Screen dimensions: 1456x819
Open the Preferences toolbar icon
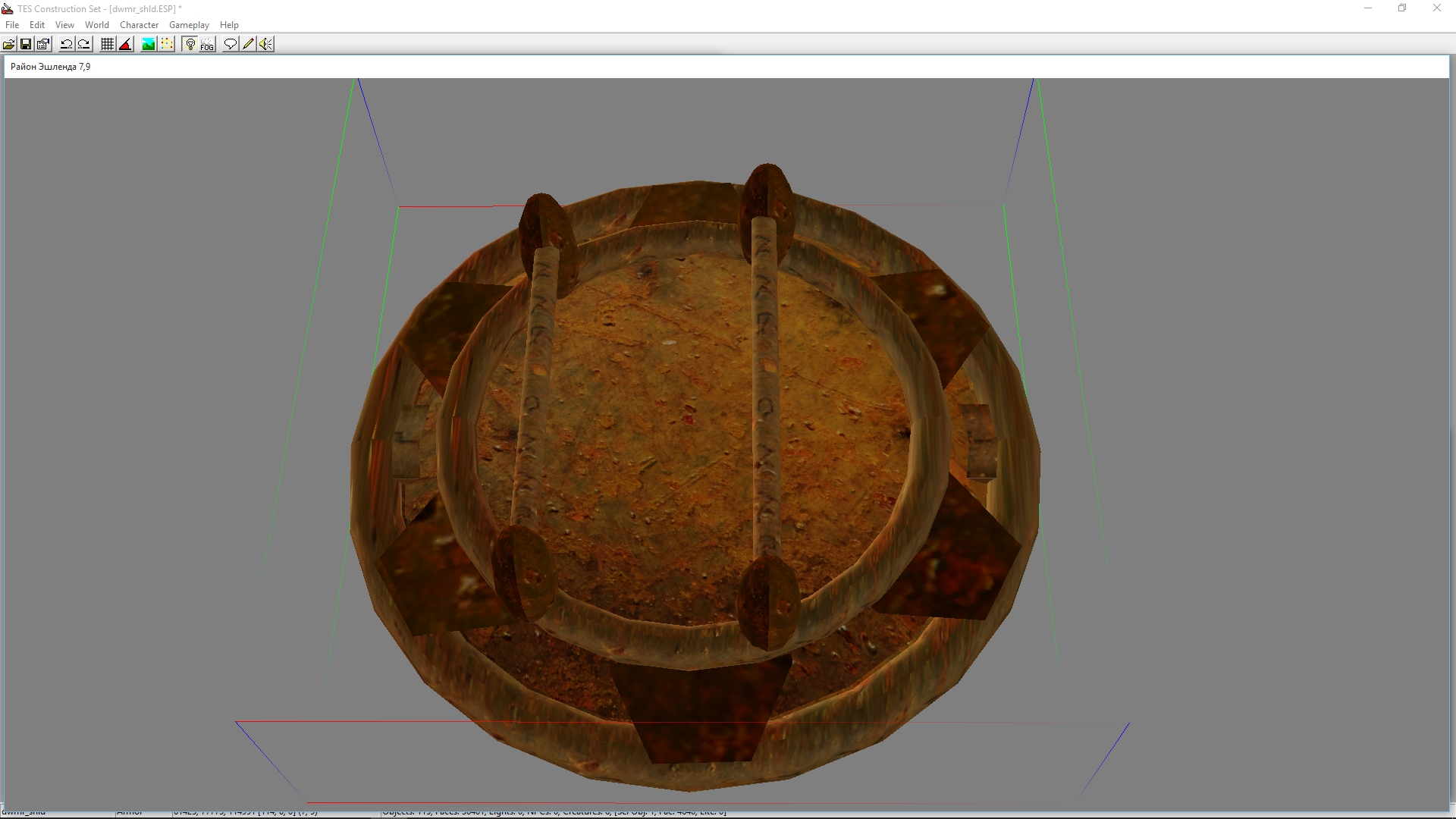click(43, 44)
